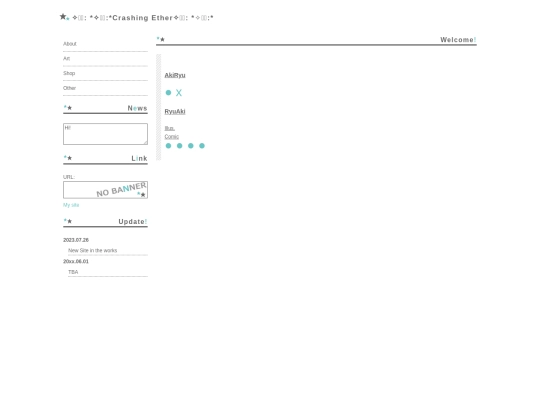
Task: Open the RyuAki link
Action: coord(175,112)
